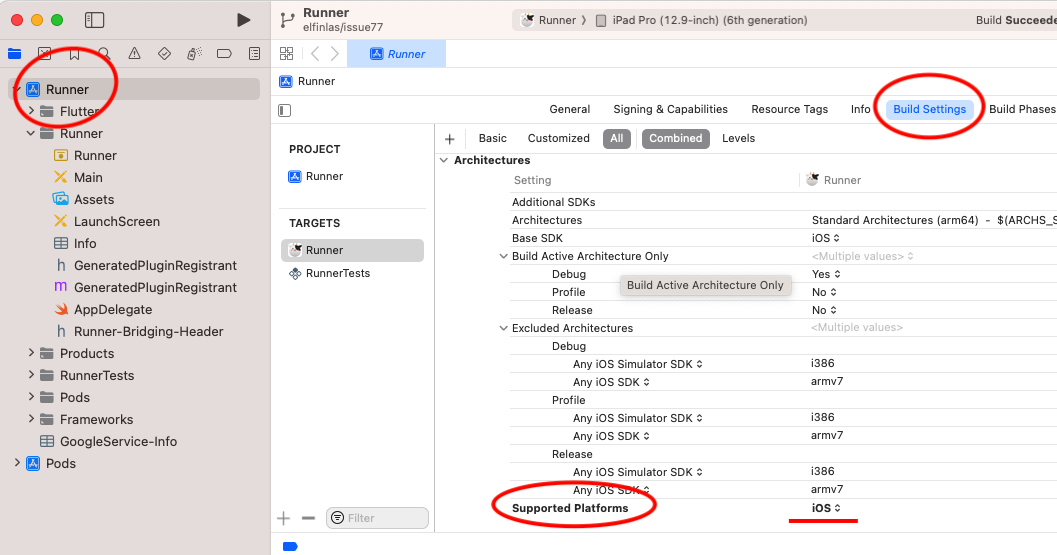The width and height of the screenshot is (1057, 555).
Task: Select the Build Settings tab
Action: coord(929,109)
